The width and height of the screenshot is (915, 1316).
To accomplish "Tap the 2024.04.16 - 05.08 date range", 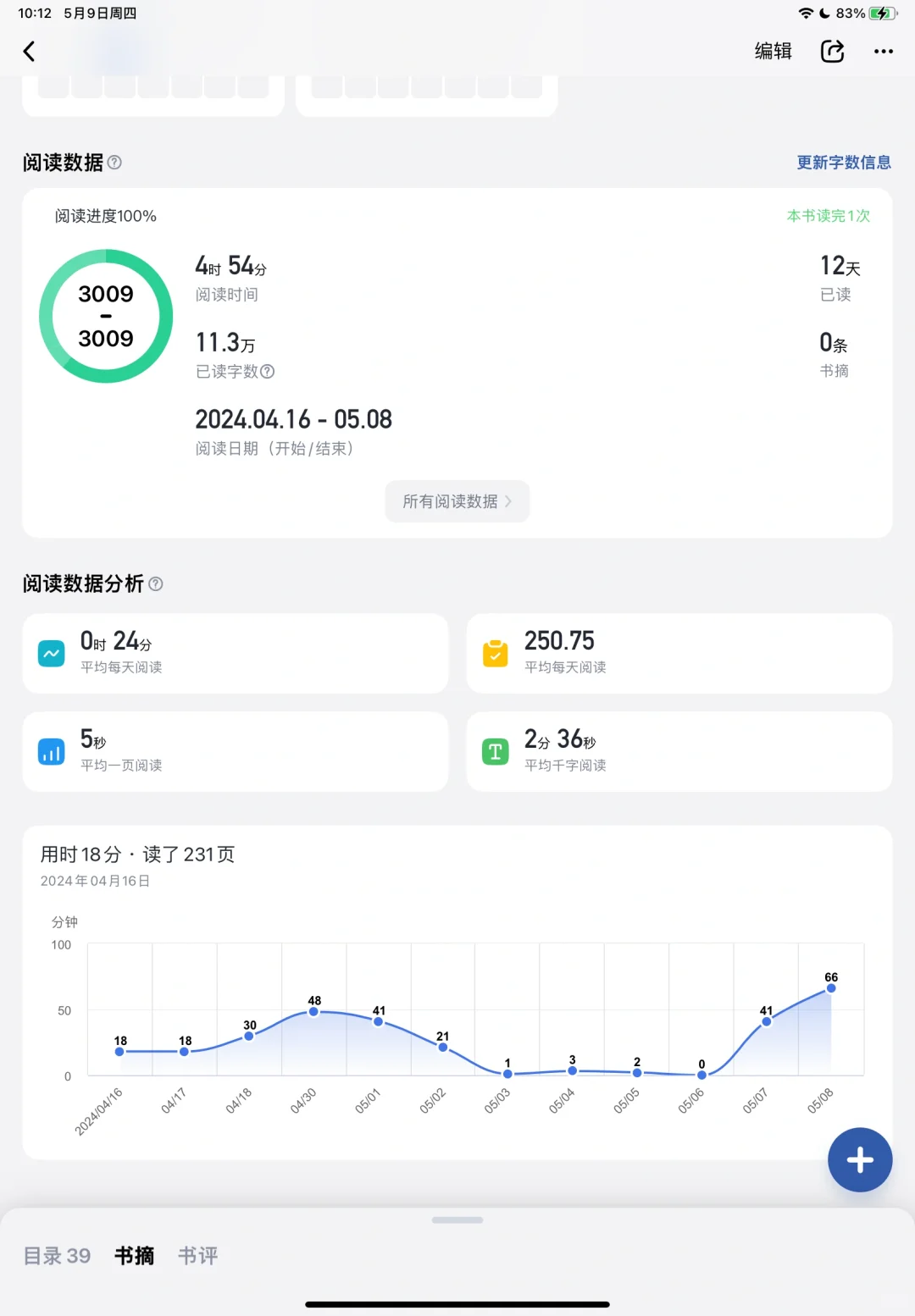I will (294, 419).
